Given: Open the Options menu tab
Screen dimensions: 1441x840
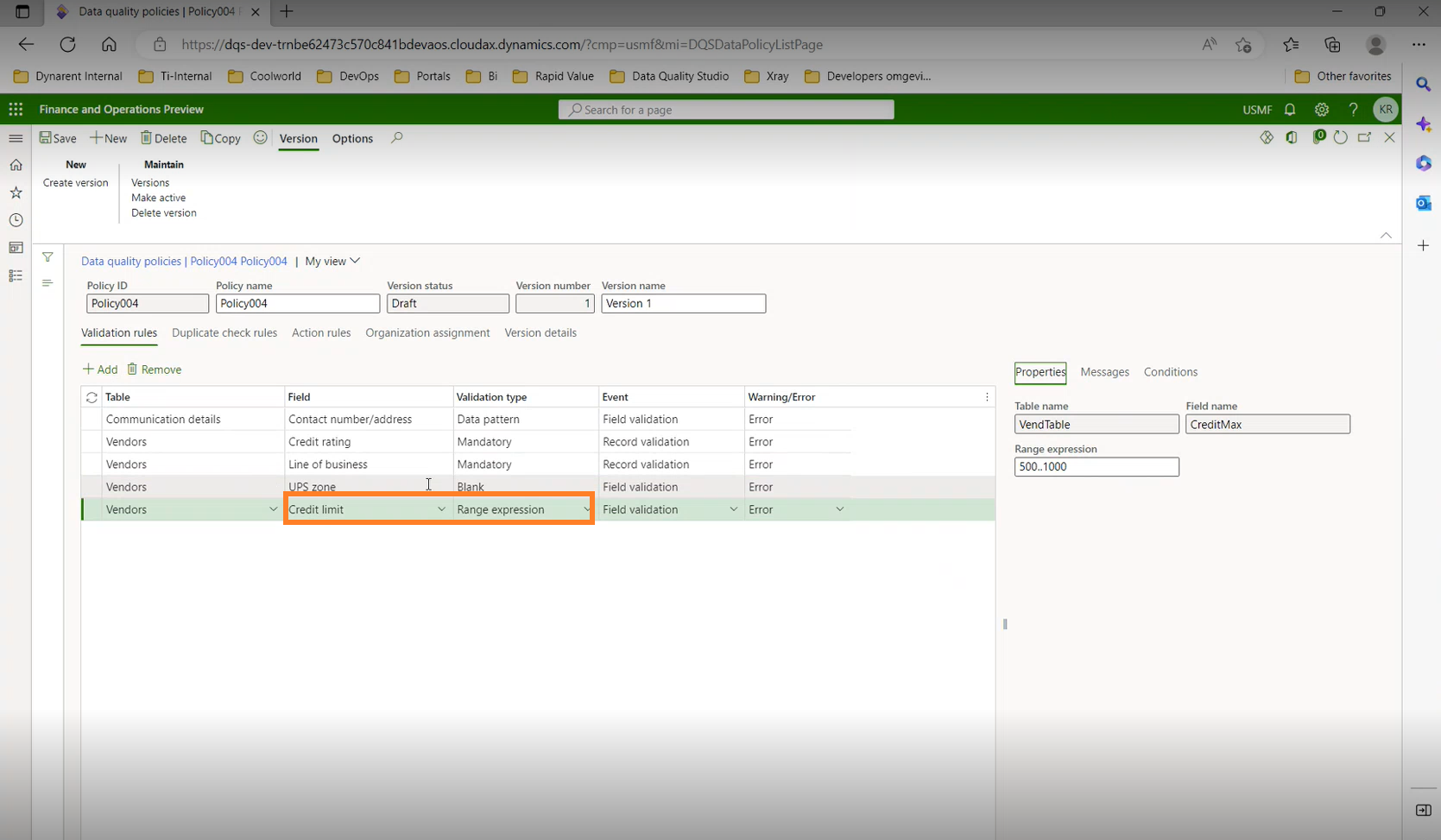Looking at the screenshot, I should coord(352,138).
